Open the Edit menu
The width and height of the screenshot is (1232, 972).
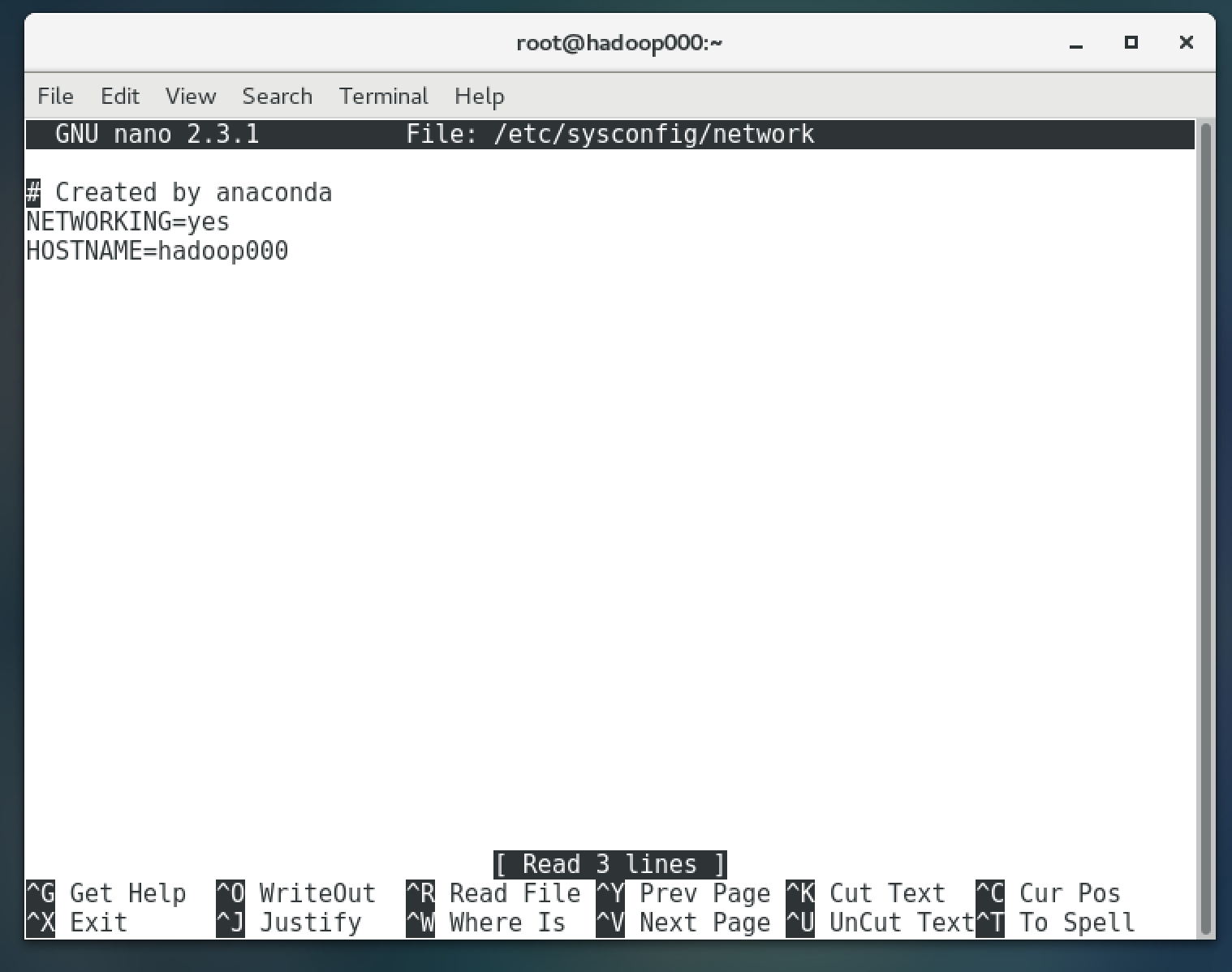pos(119,96)
